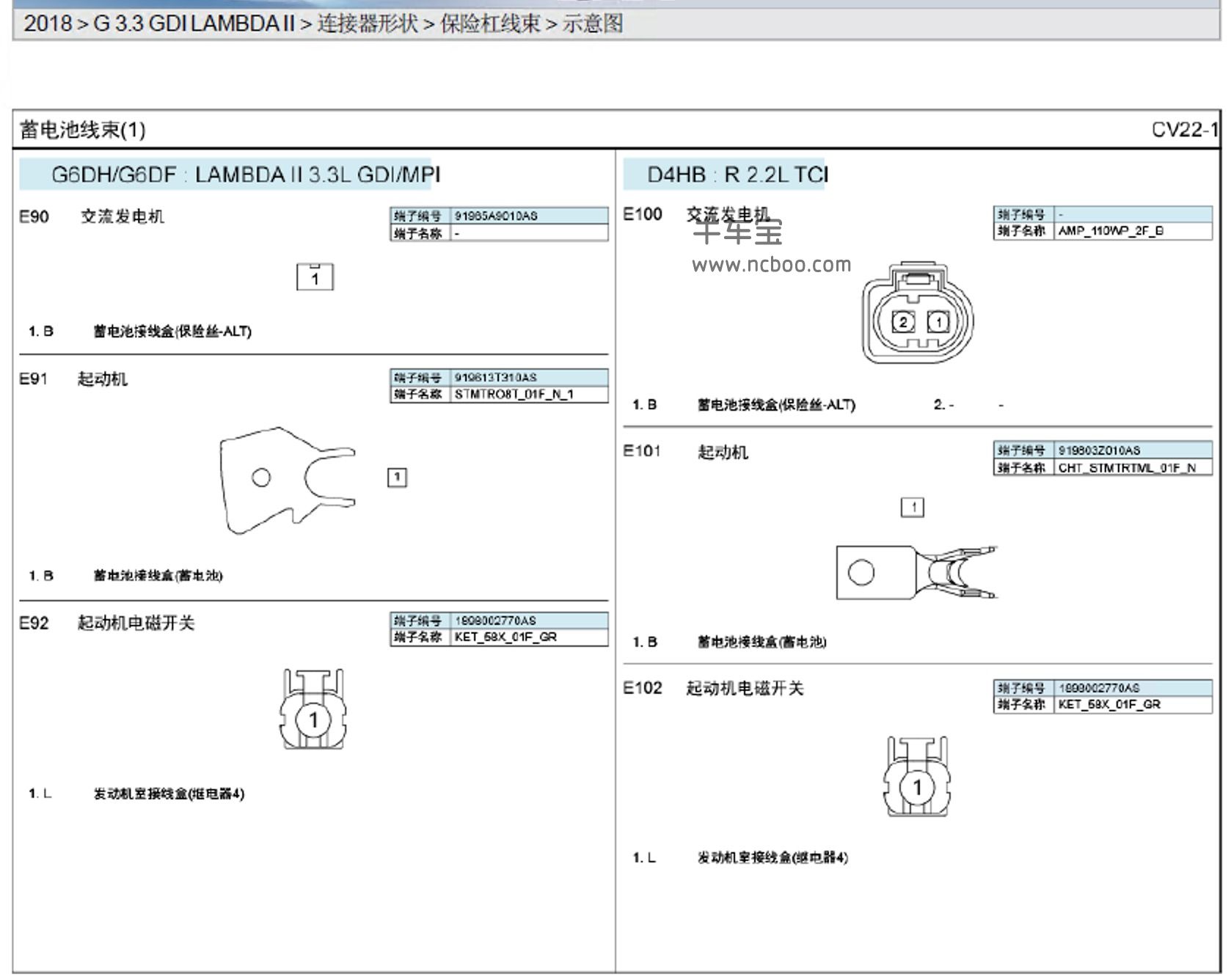Click terminal name CHT_STMTRTML_01F_N
The image size is (1231, 980).
point(1127,467)
